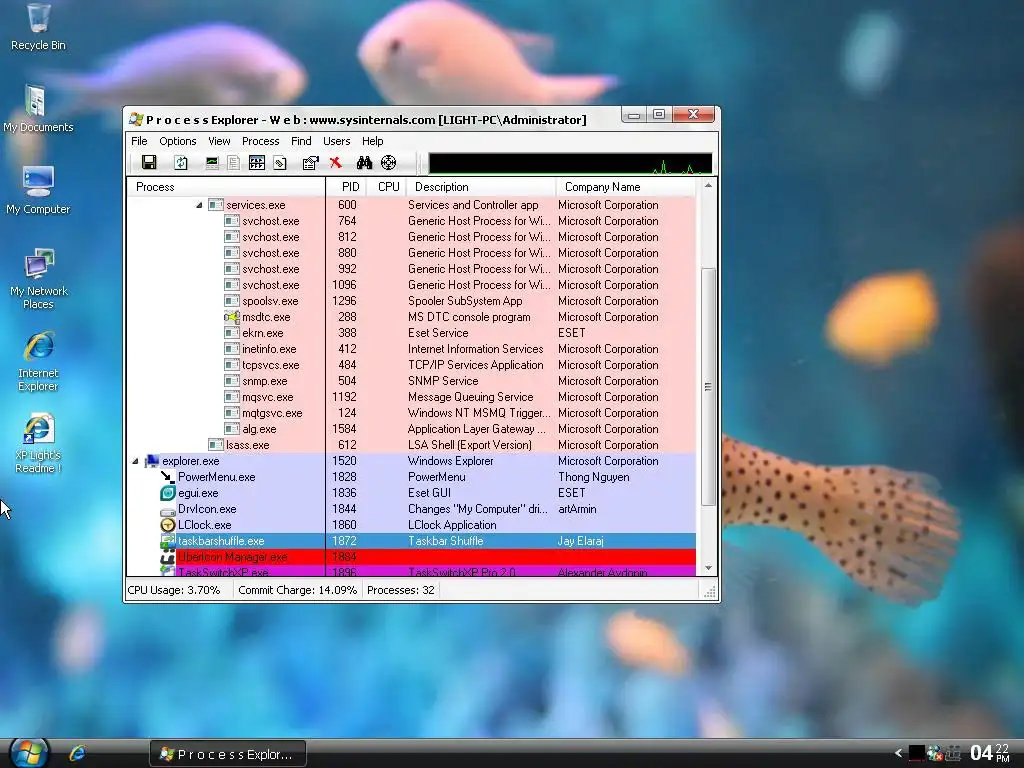Select svchost.exe with PID 764
This screenshot has width=1024, height=768.
coord(411,221)
